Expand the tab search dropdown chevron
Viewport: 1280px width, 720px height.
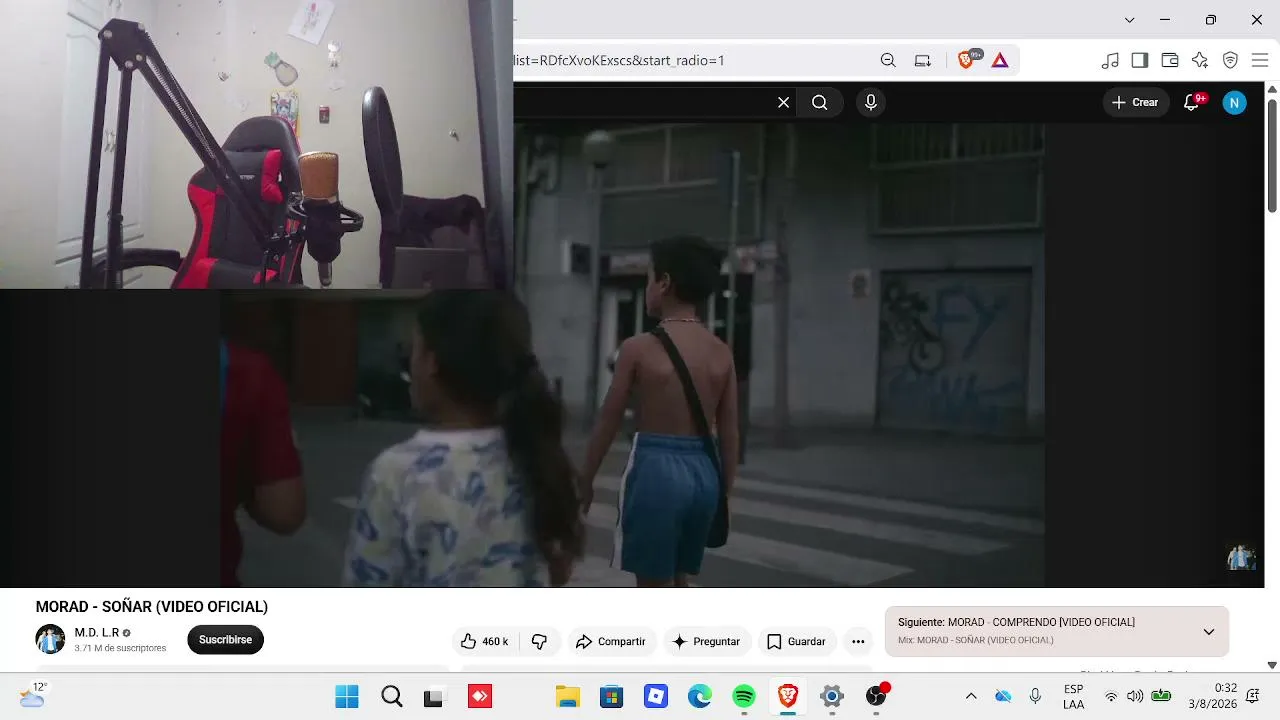[x=1130, y=20]
